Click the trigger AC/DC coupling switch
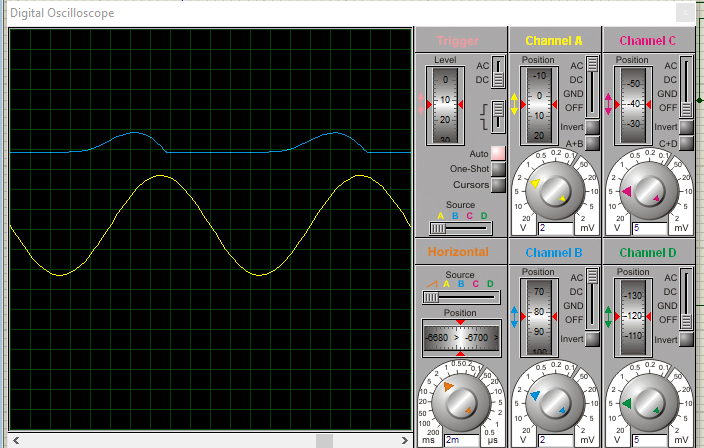 [498, 72]
